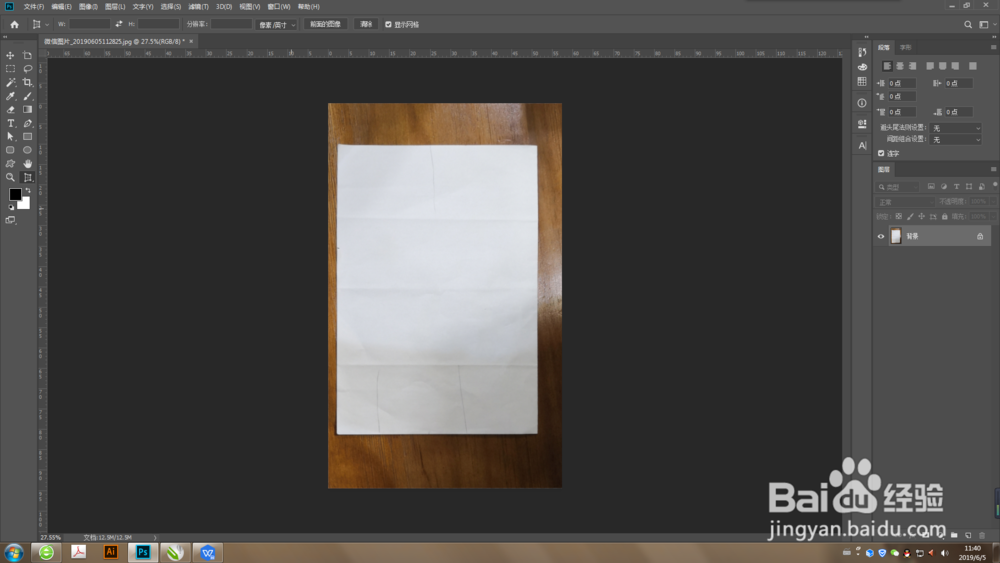Toggle lock image pixels brush icon
The height and width of the screenshot is (563, 1000).
tap(910, 217)
